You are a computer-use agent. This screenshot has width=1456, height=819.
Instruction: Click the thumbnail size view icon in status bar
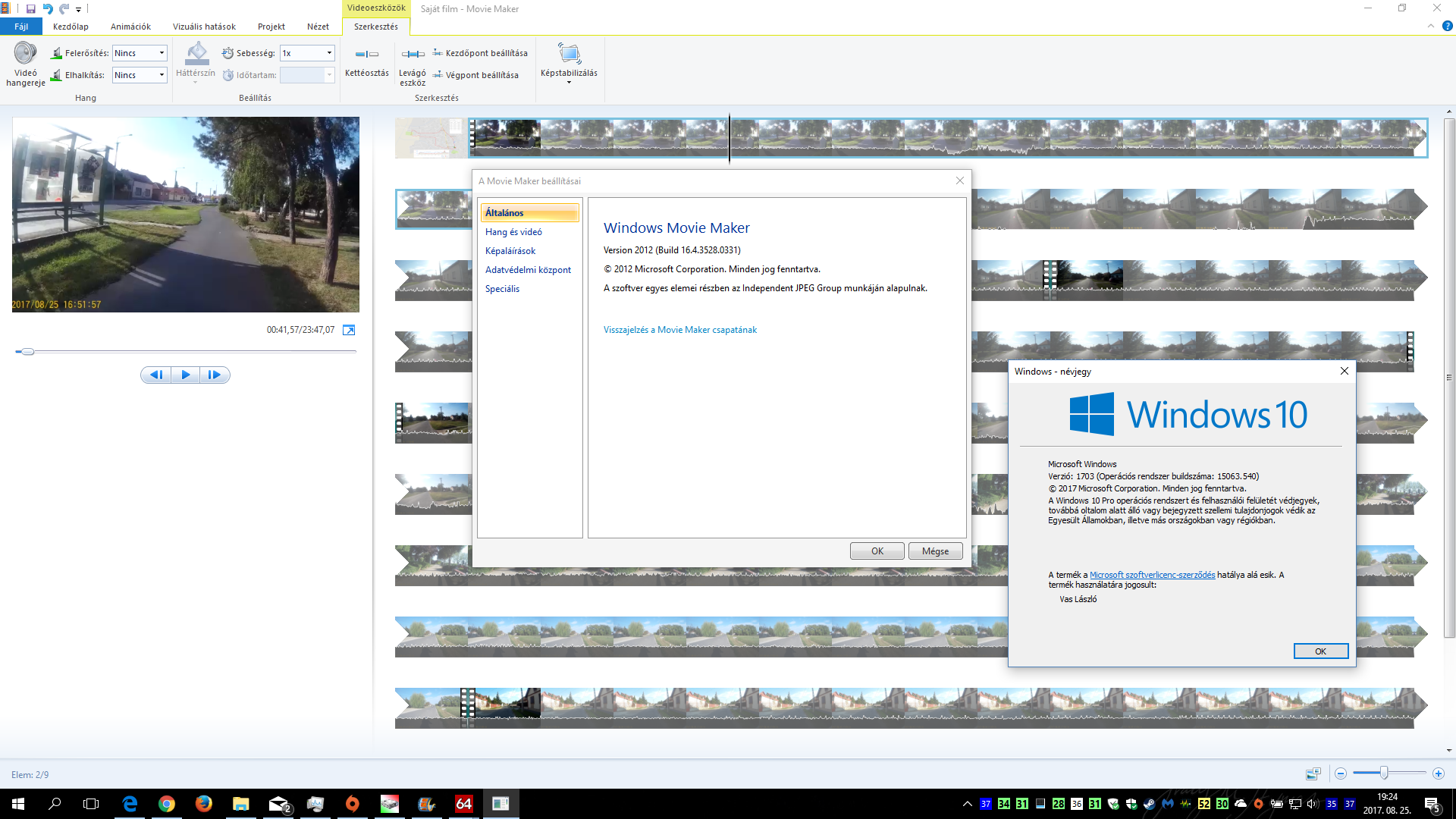[1313, 773]
